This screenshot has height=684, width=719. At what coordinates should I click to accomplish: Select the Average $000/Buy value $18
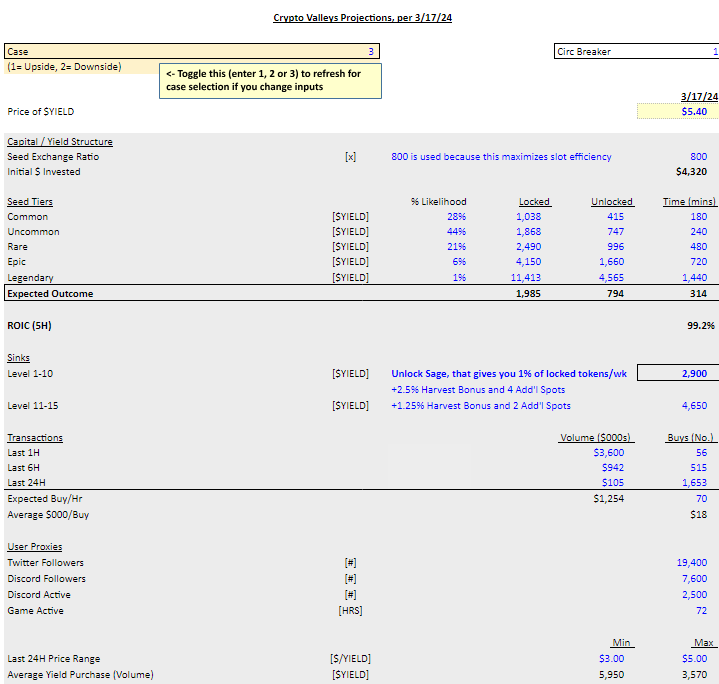coord(698,514)
